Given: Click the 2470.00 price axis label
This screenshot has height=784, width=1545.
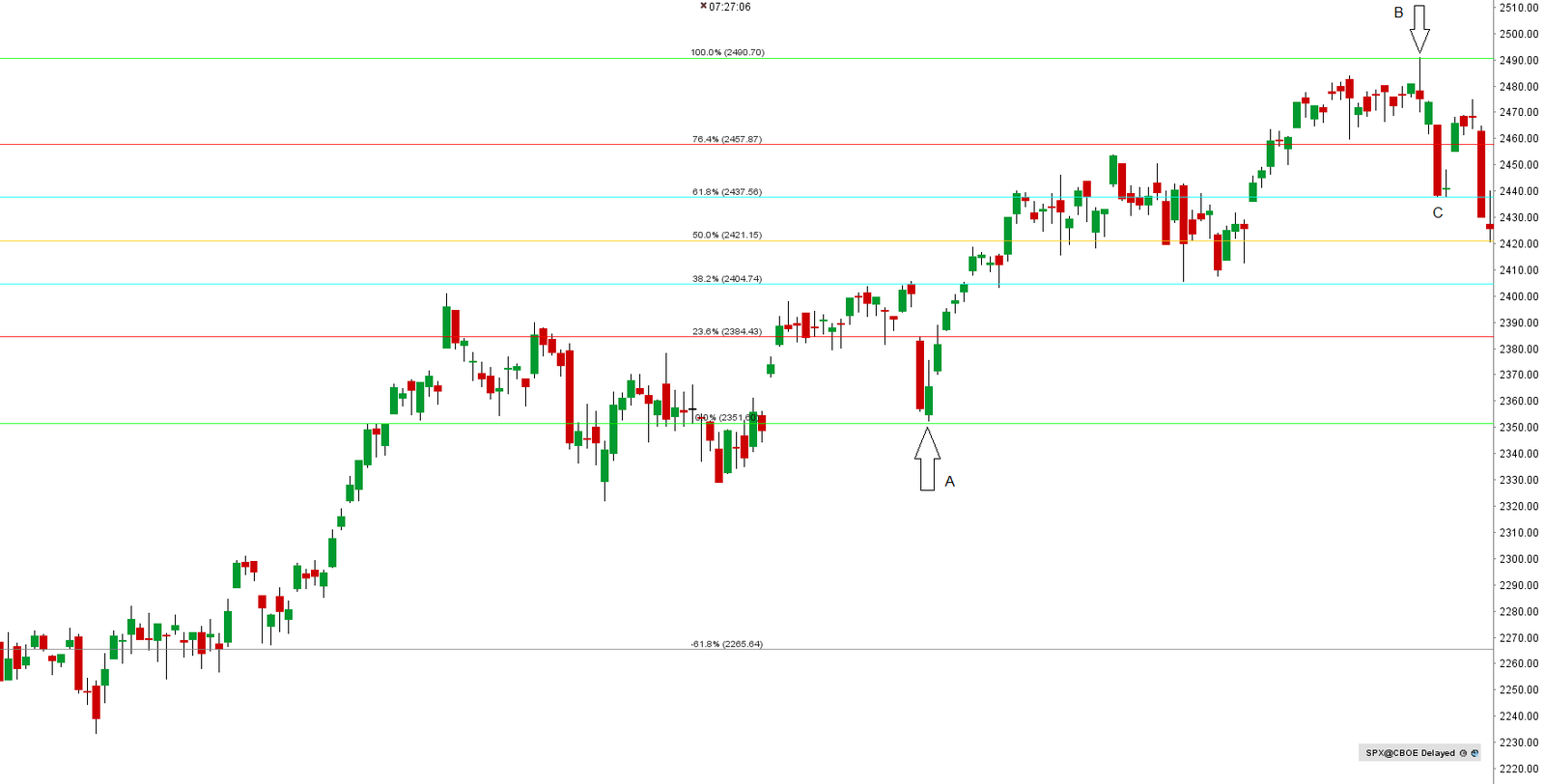Looking at the screenshot, I should coord(1518,113).
